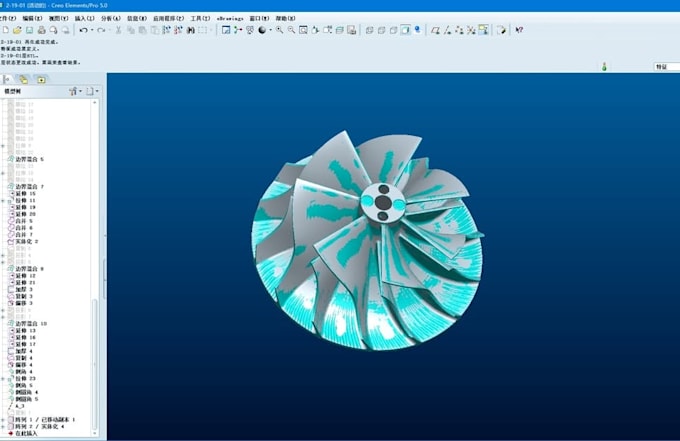Open the eDrawings menu

(230, 18)
